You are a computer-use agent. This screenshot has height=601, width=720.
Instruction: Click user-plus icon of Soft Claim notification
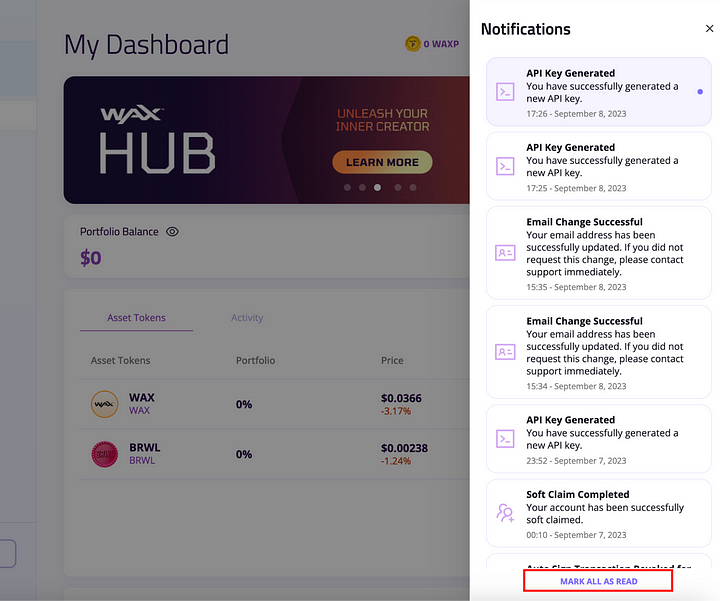tap(505, 513)
